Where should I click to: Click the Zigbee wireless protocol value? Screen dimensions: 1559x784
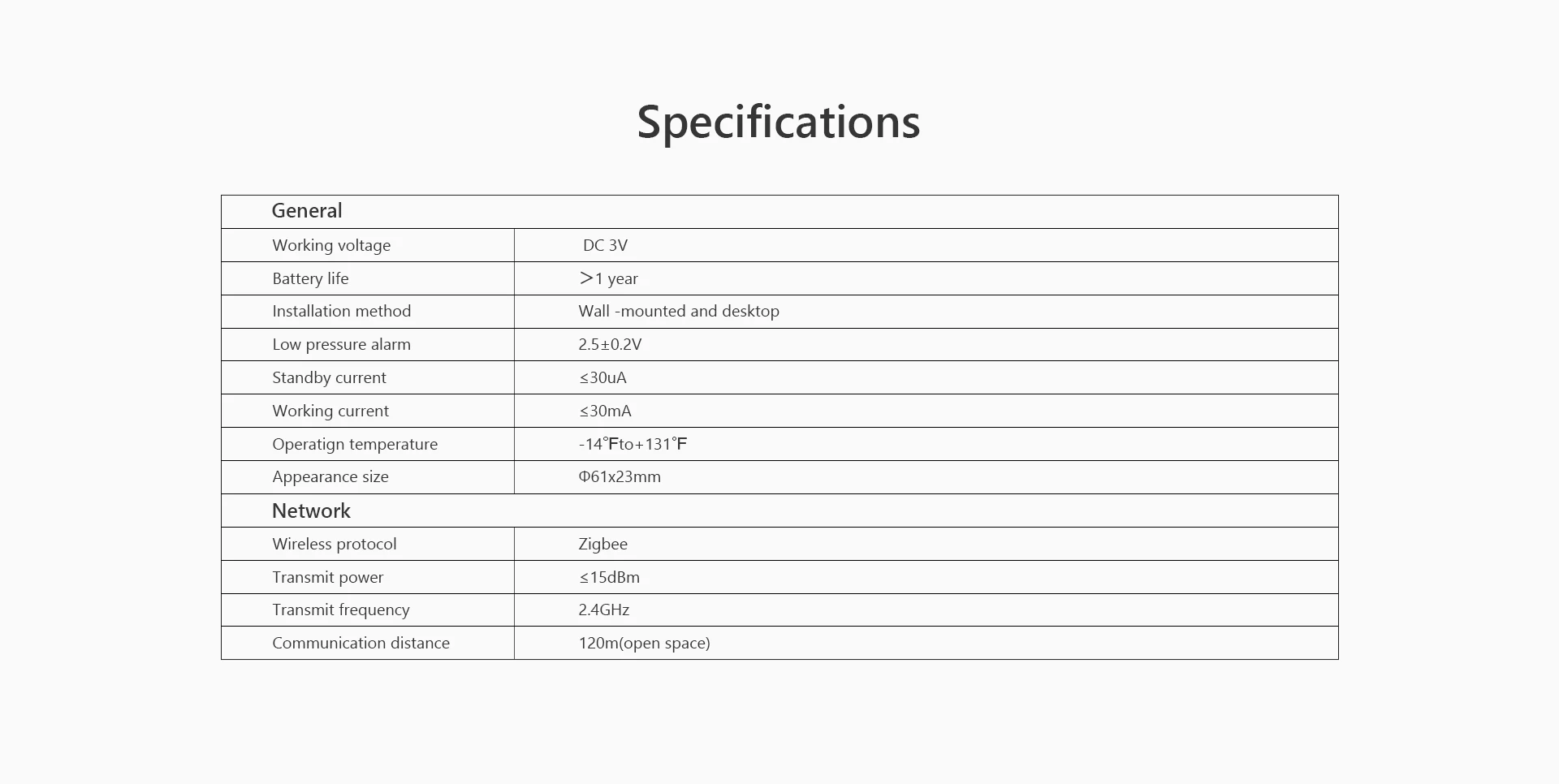pyautogui.click(x=602, y=544)
